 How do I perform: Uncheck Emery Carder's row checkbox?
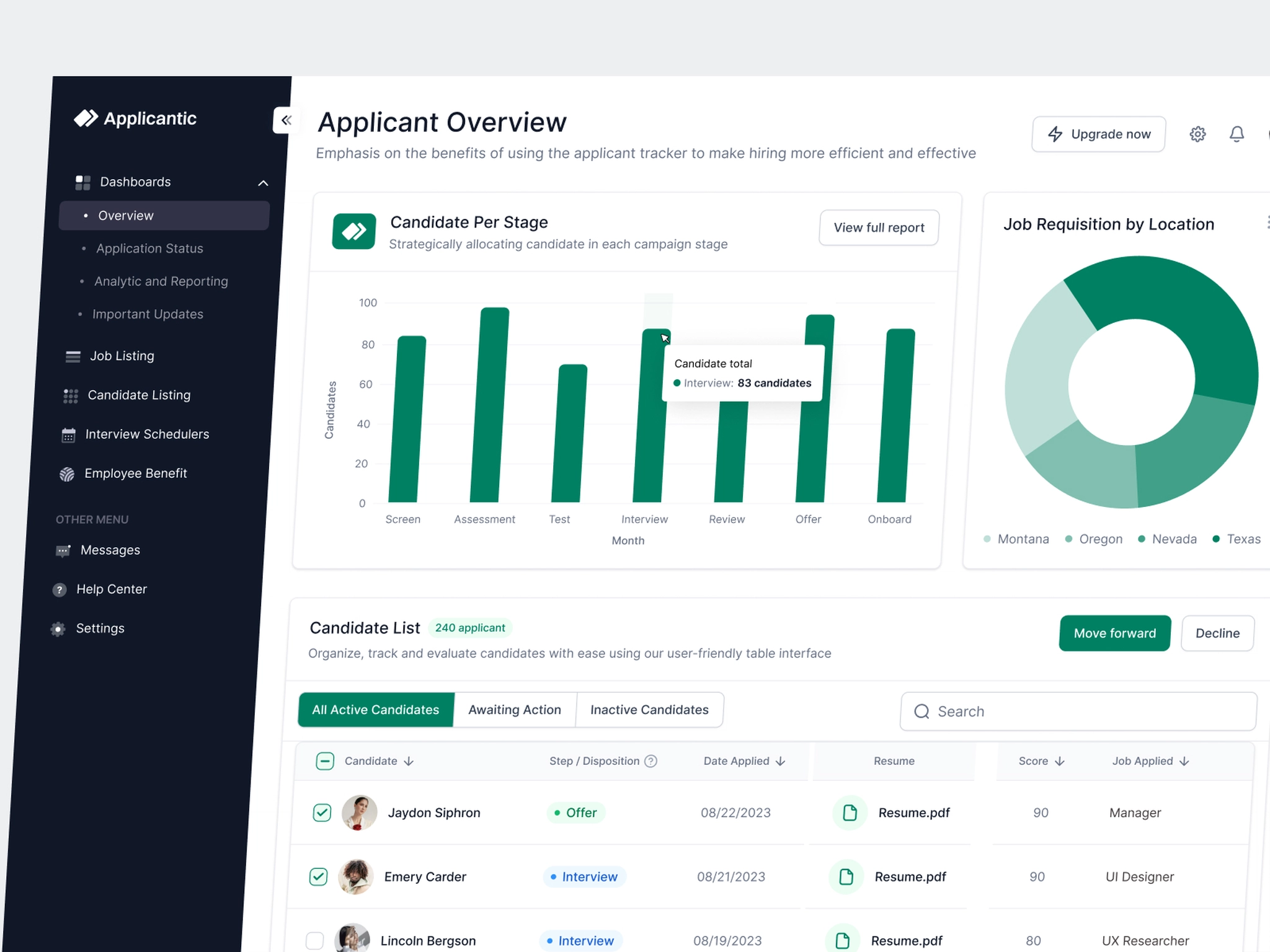click(318, 876)
